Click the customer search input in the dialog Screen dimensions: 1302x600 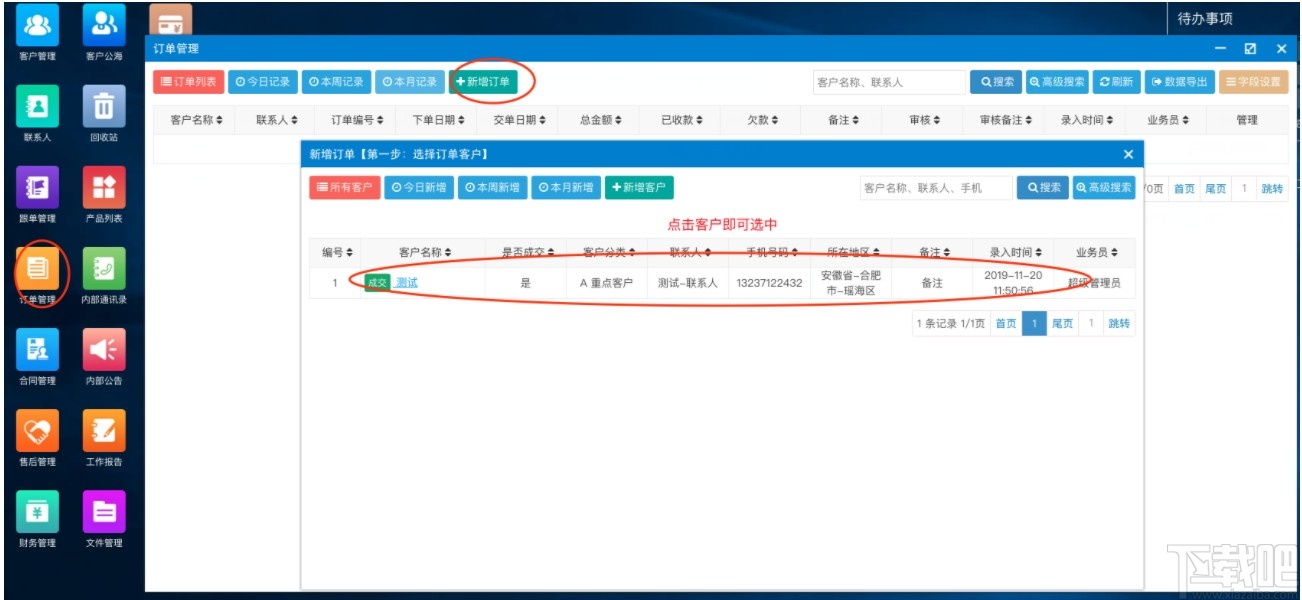coord(936,187)
